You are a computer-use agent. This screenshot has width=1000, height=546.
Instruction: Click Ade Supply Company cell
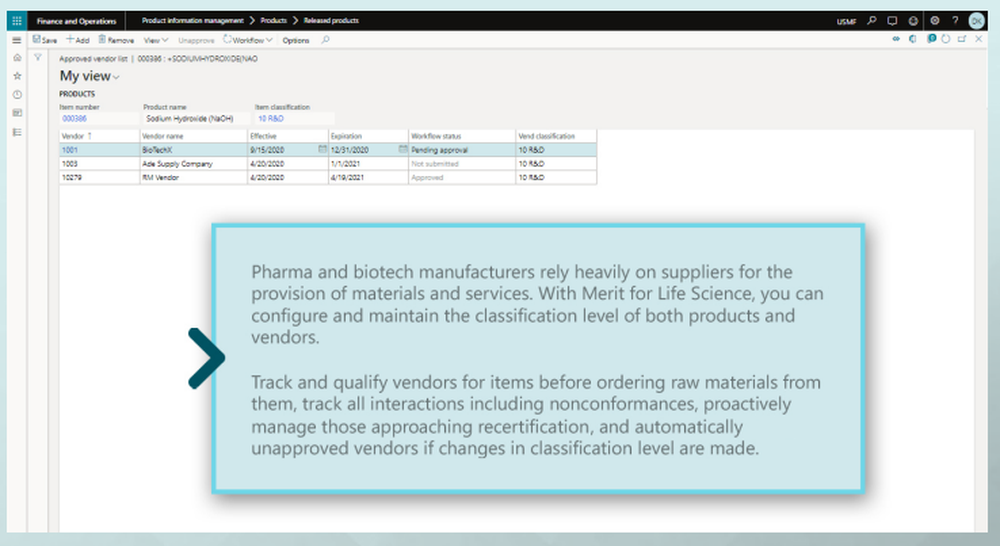193,164
